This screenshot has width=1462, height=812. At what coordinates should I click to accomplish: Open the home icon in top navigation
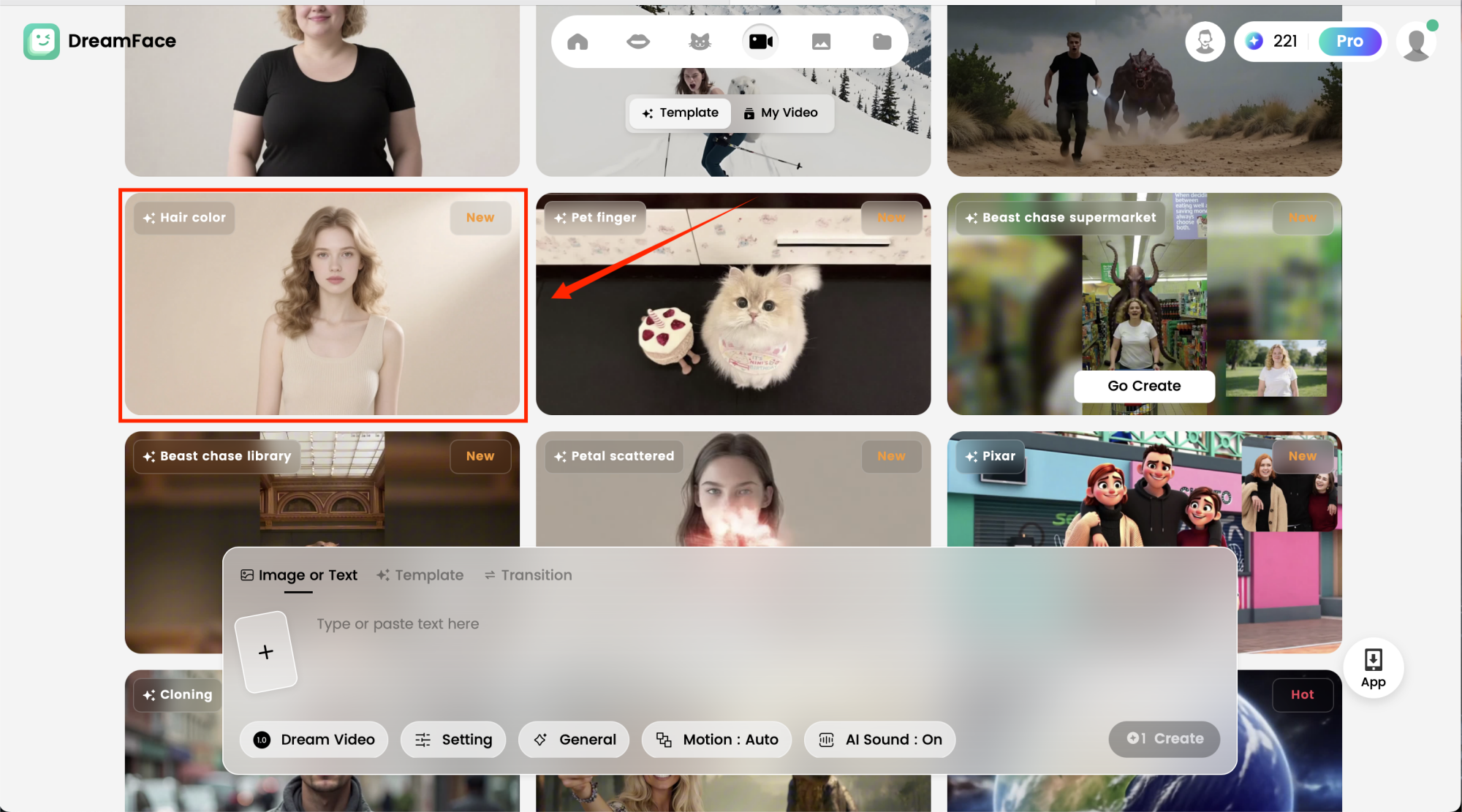577,42
